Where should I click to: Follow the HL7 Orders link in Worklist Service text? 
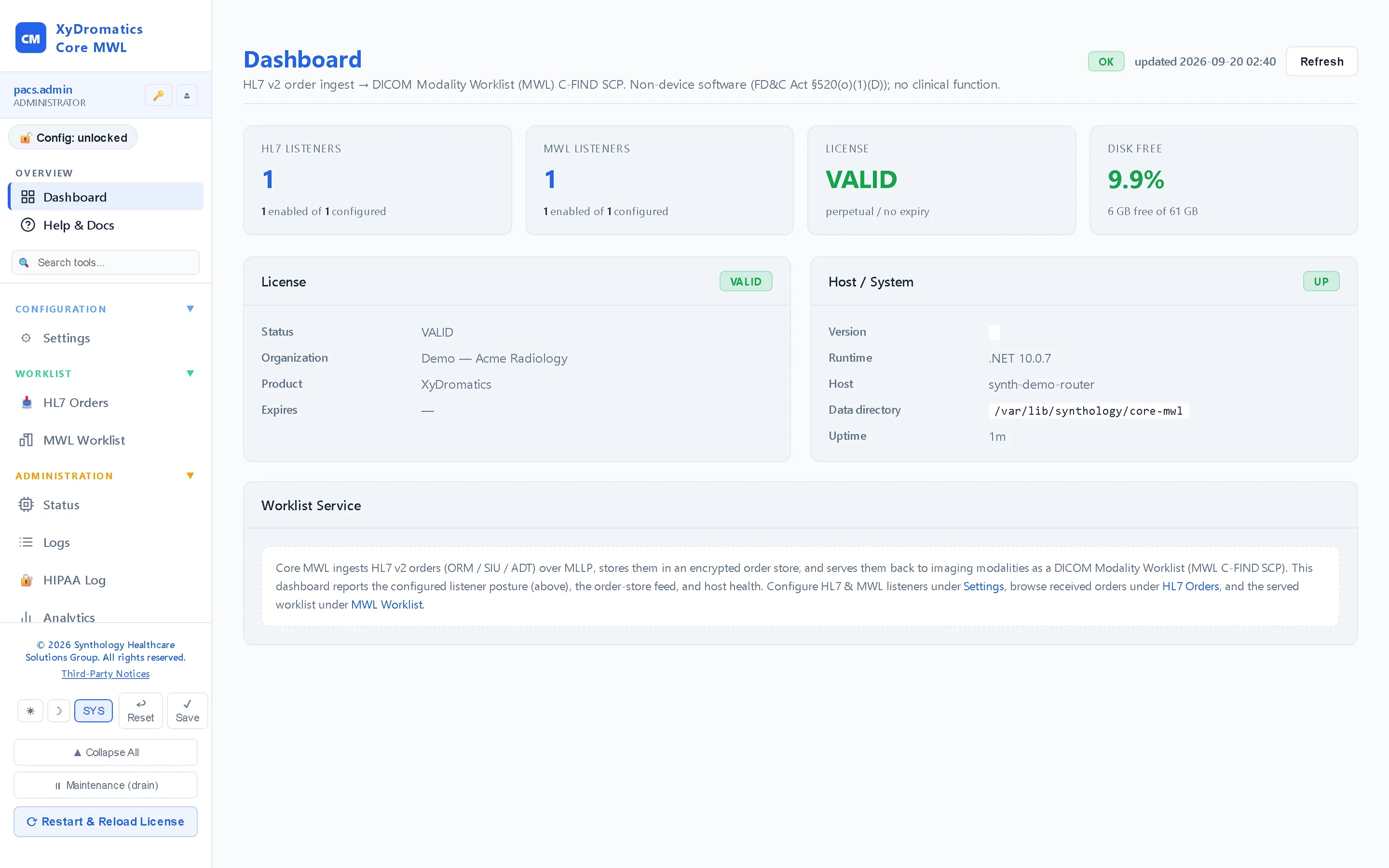(1190, 586)
